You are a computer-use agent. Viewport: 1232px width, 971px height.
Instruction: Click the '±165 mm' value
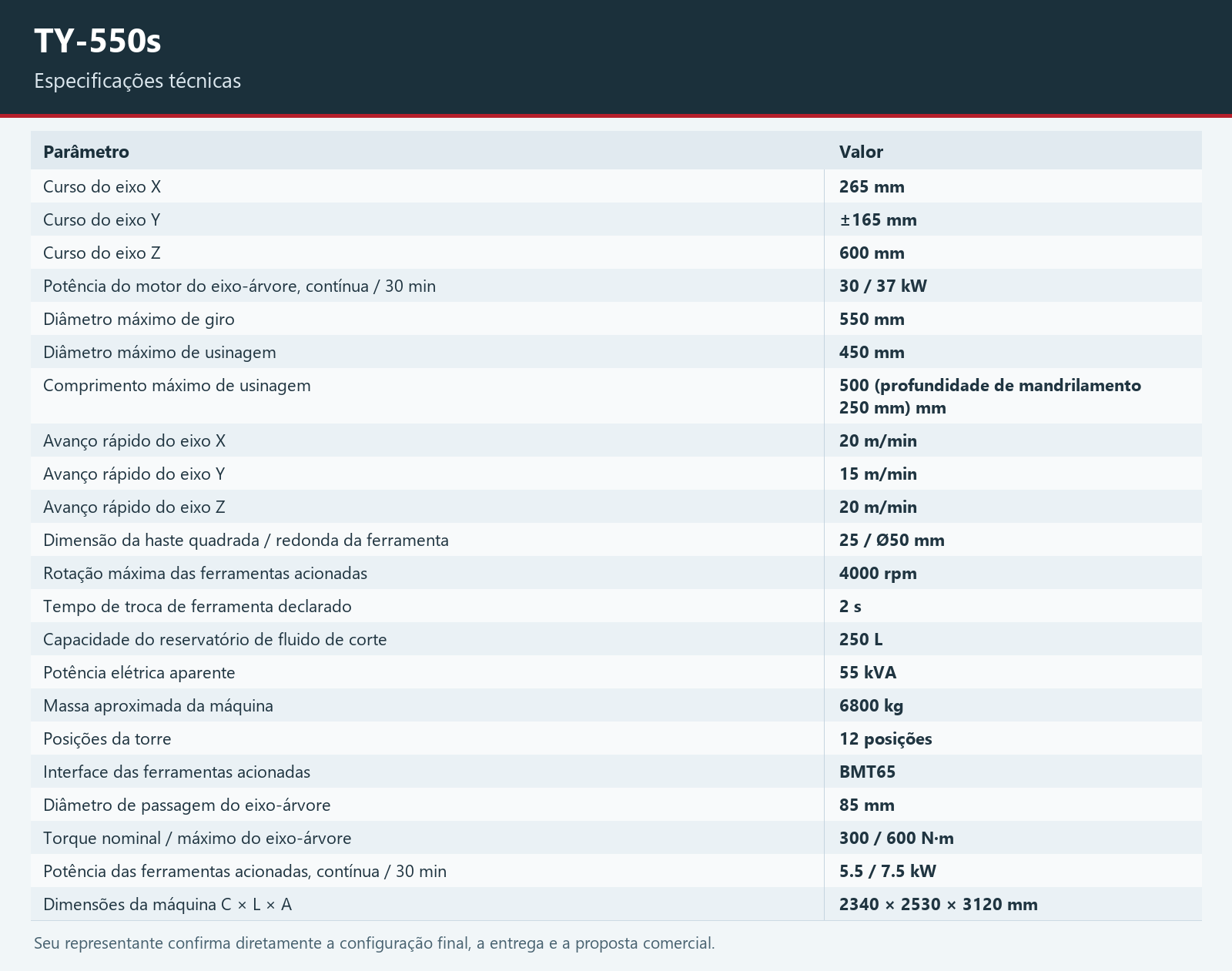click(878, 219)
